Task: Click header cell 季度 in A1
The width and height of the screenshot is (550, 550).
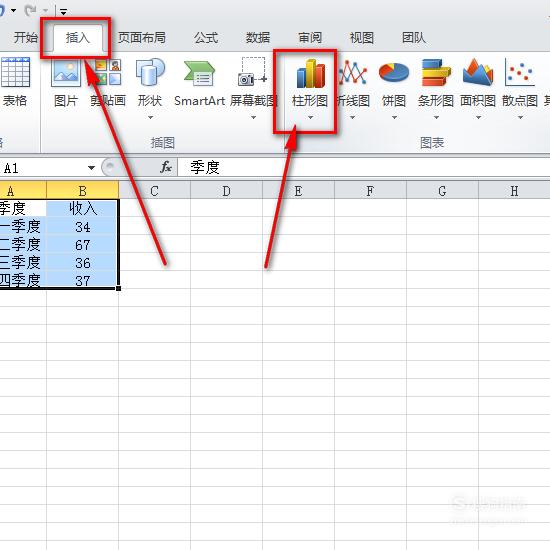Action: (x=23, y=208)
